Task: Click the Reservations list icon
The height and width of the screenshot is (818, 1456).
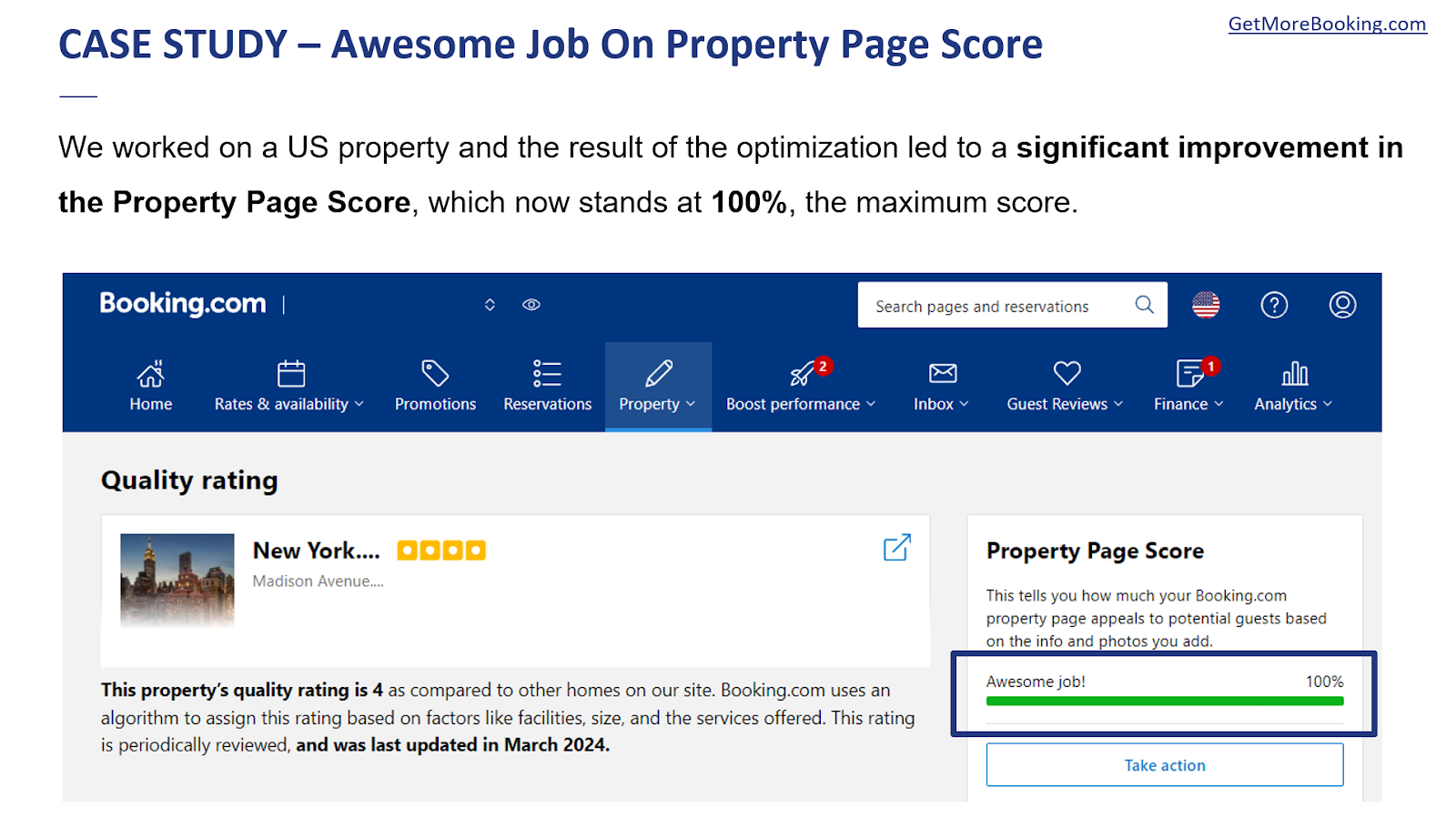Action: point(547,373)
